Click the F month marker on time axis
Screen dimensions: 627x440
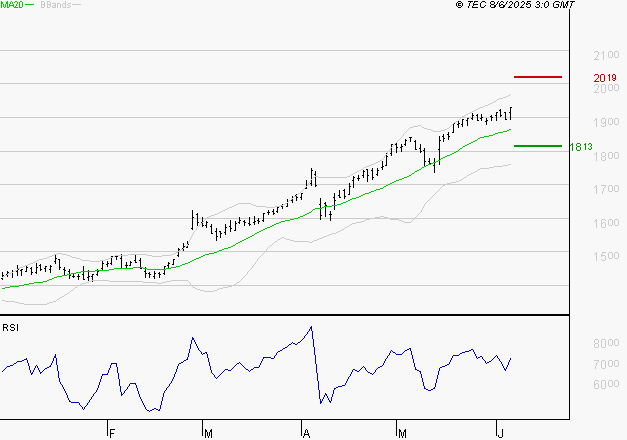pyautogui.click(x=112, y=434)
